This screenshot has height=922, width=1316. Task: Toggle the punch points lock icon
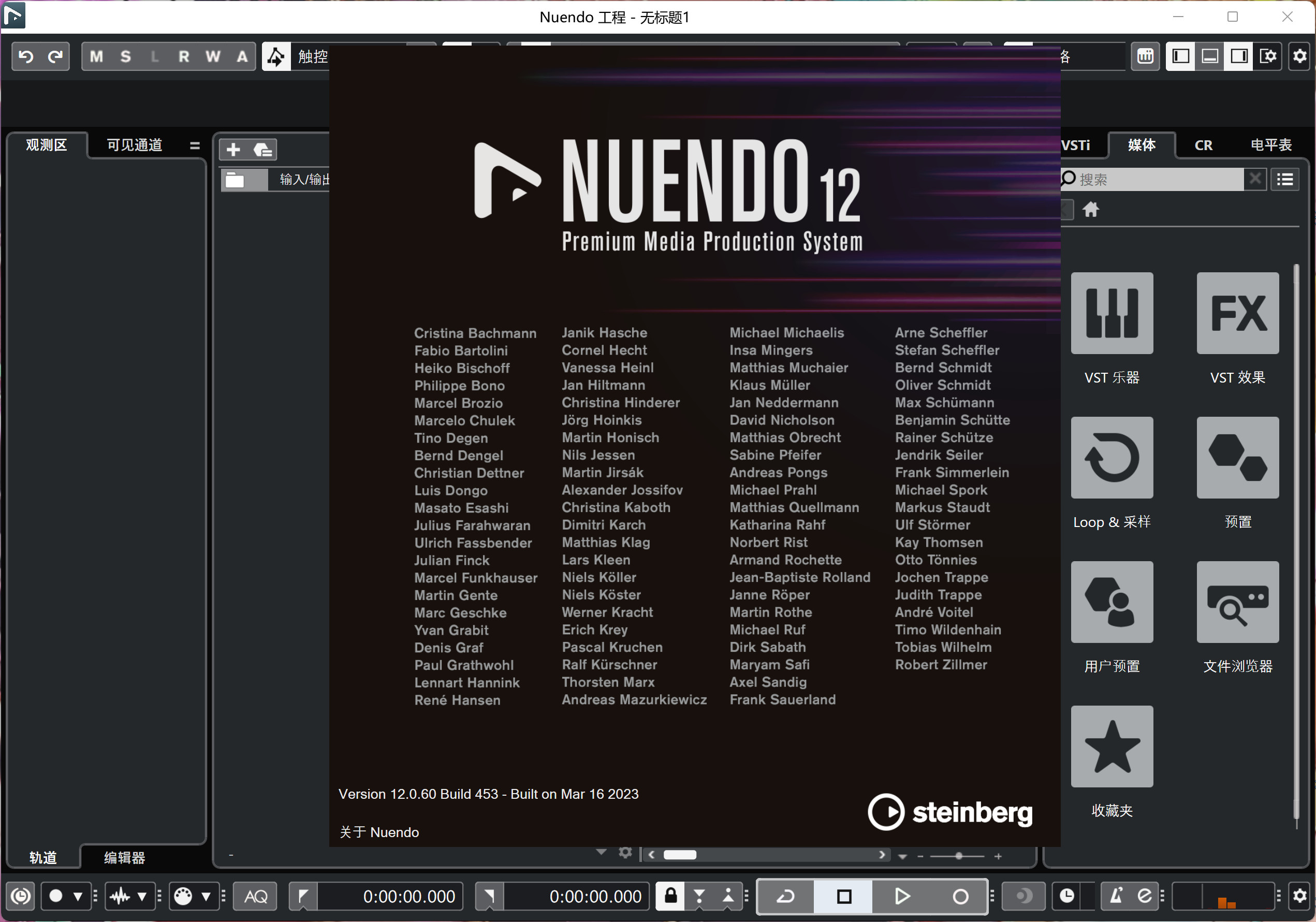pos(670,896)
